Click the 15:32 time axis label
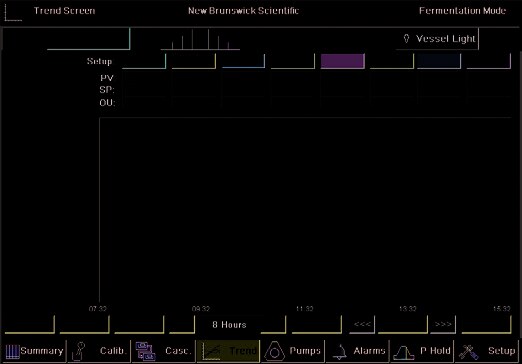Image resolution: width=522 pixels, height=364 pixels. (x=502, y=309)
